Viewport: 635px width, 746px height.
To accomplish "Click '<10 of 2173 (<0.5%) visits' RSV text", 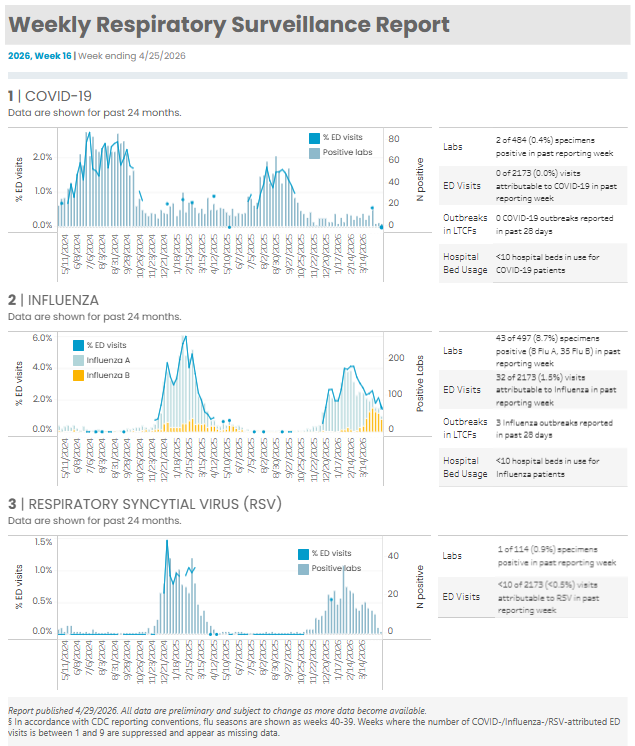I will [547, 585].
